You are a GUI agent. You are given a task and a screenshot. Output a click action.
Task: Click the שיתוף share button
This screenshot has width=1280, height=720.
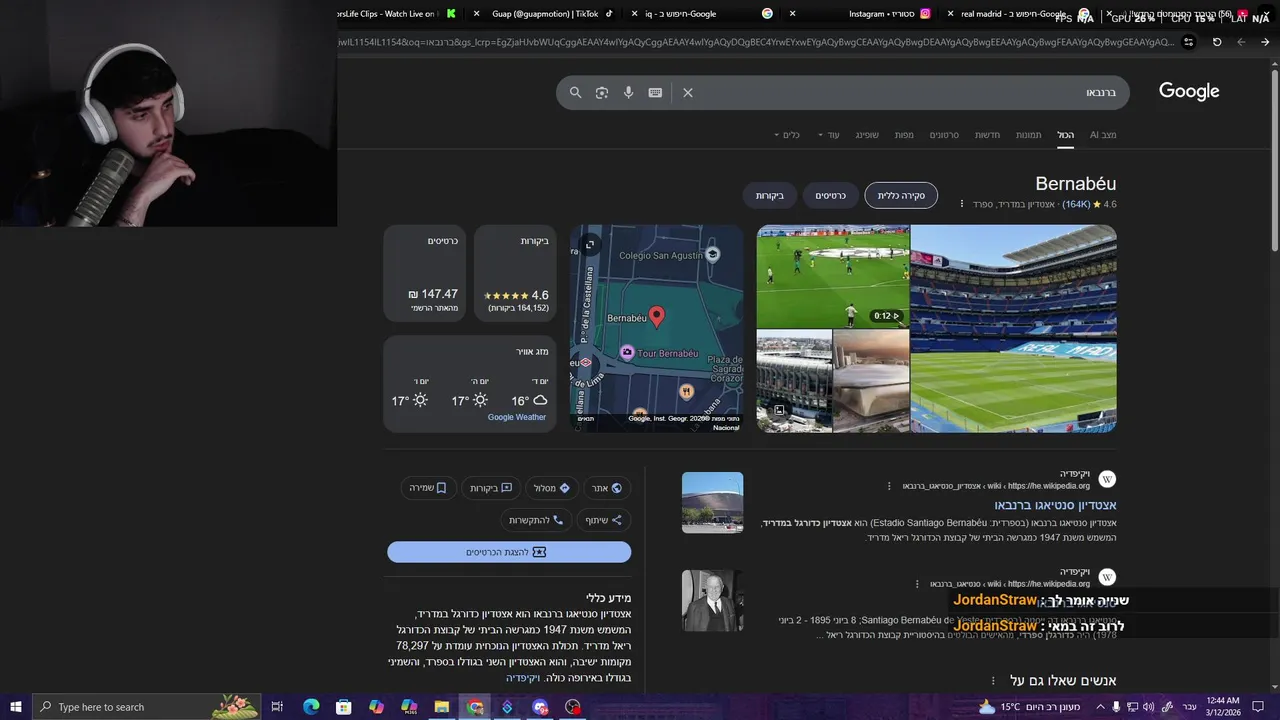[603, 520]
